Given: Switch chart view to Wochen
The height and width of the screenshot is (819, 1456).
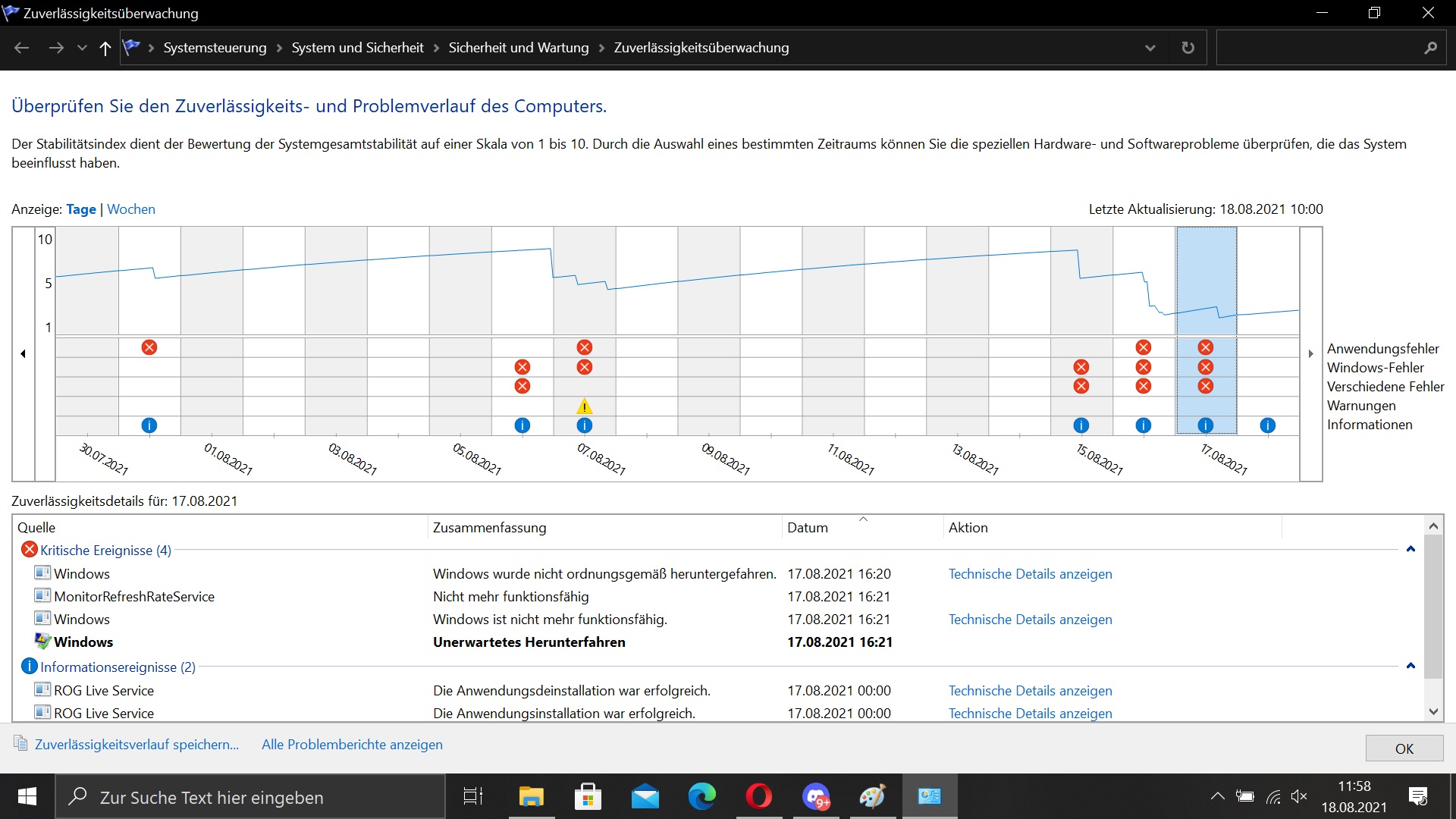Looking at the screenshot, I should (131, 209).
